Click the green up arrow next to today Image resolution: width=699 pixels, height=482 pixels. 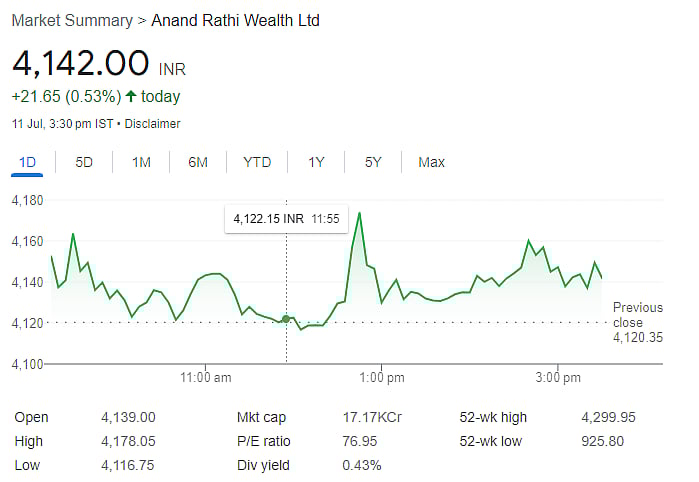click(131, 96)
